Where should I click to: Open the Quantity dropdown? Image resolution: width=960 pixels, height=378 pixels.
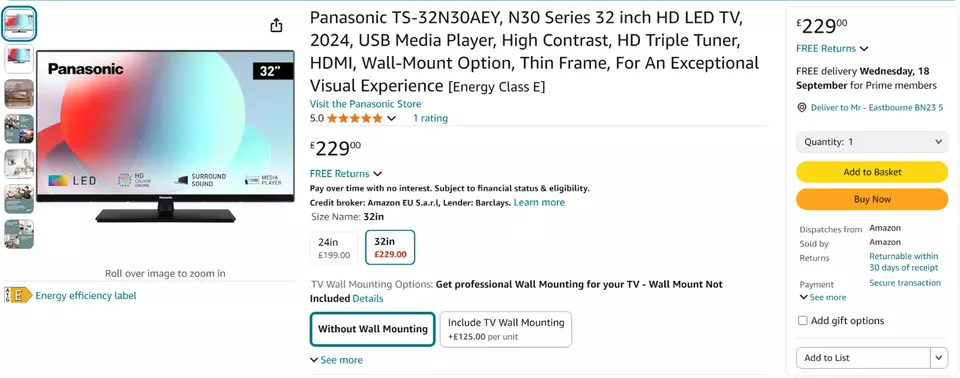(x=872, y=142)
